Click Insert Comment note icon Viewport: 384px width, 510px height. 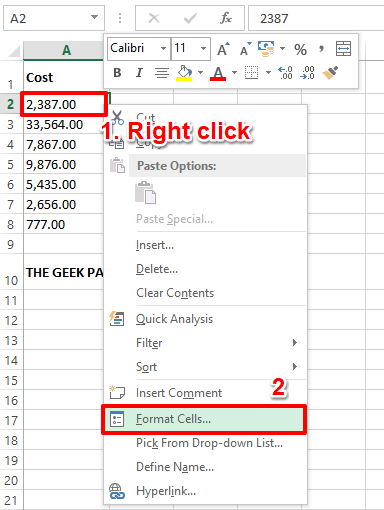coord(117,392)
